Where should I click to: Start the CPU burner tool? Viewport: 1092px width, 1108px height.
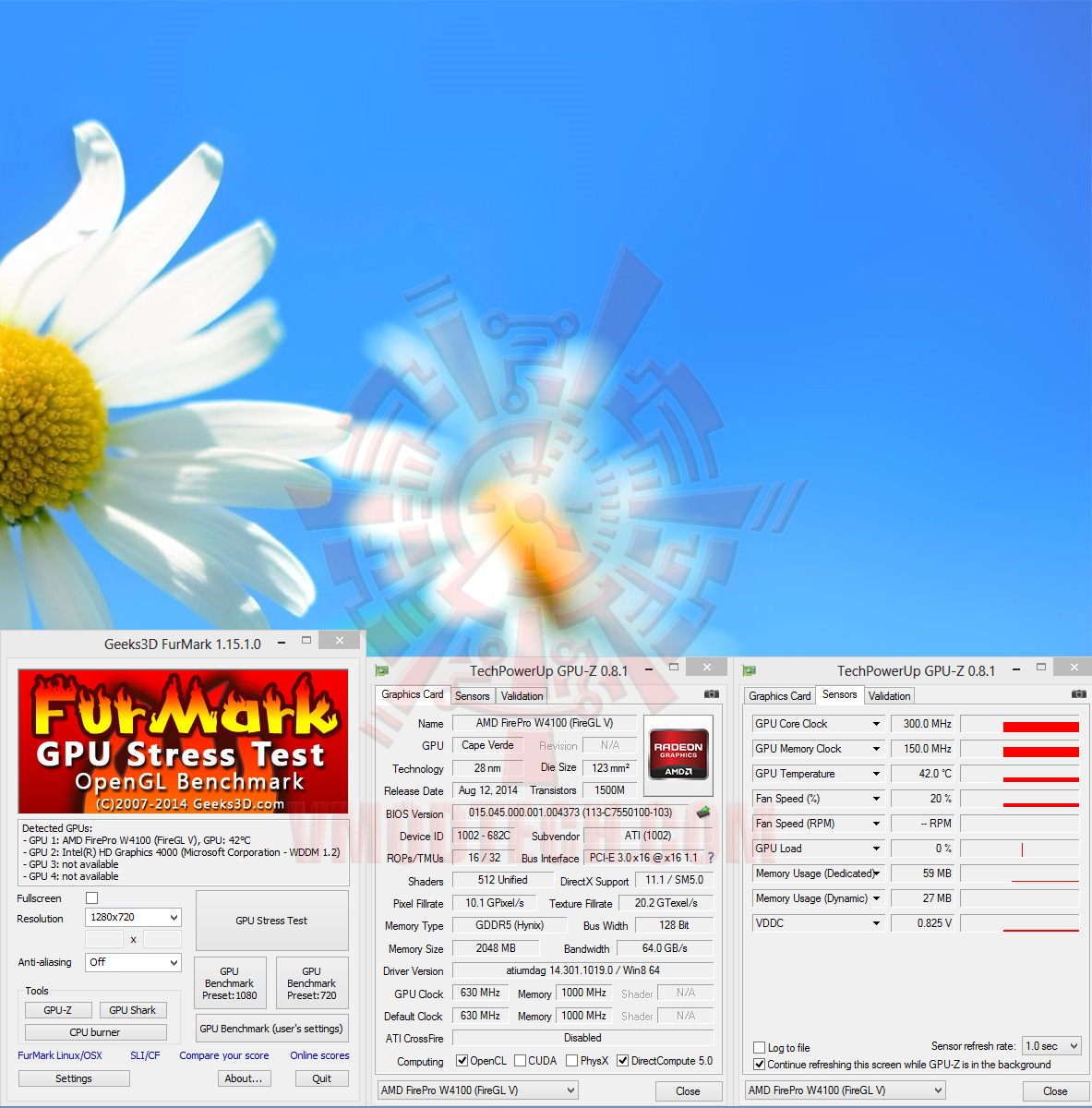[x=95, y=1032]
